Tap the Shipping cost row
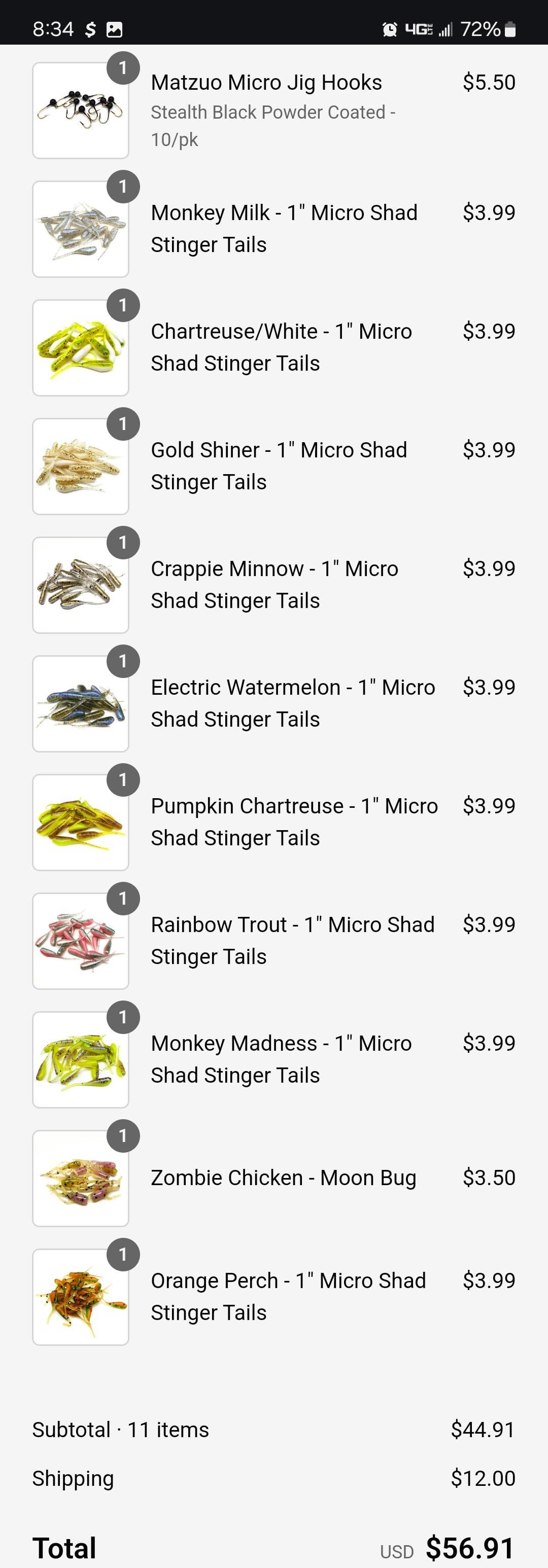The width and height of the screenshot is (548, 1568). (274, 1478)
